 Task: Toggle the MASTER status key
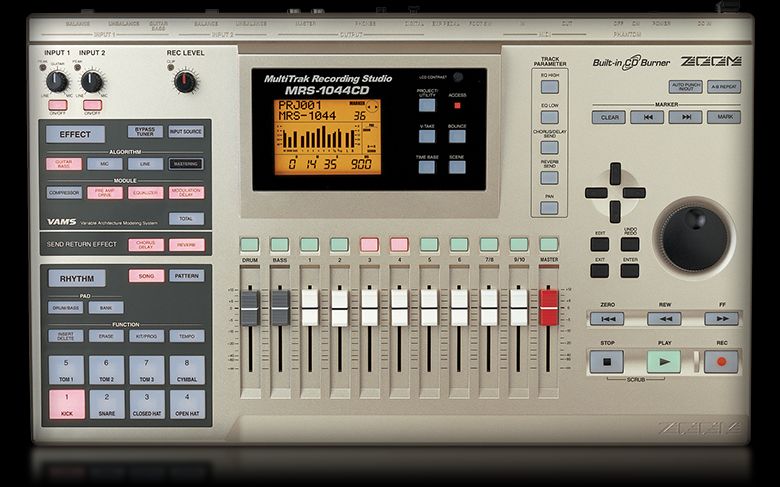coord(549,244)
